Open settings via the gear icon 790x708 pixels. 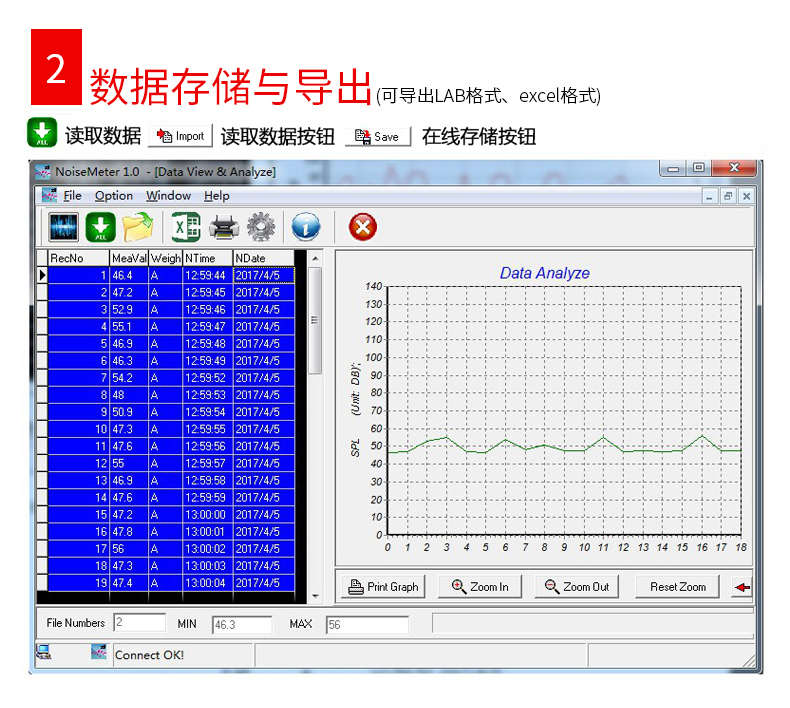[x=261, y=227]
